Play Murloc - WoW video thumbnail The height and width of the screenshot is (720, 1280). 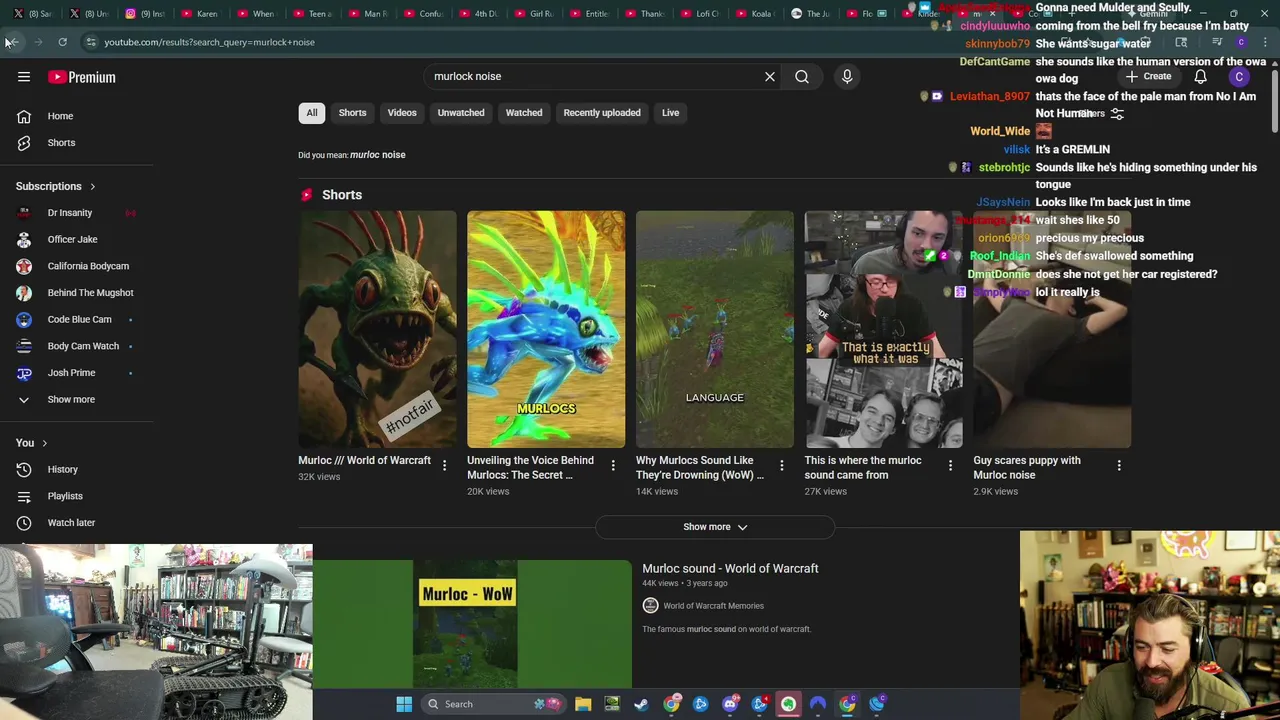(x=472, y=624)
